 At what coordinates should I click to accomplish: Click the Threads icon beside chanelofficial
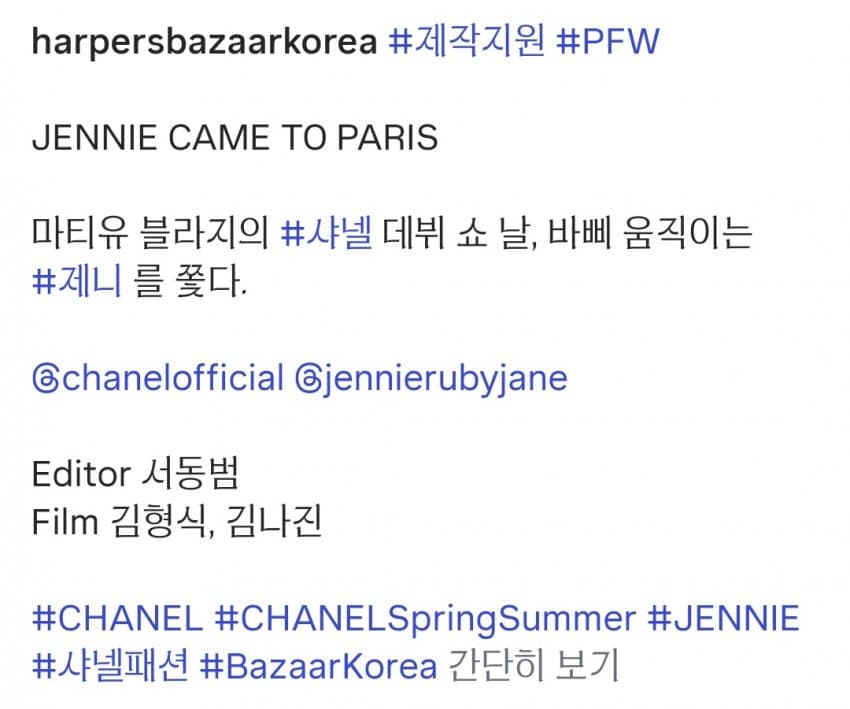(x=46, y=379)
